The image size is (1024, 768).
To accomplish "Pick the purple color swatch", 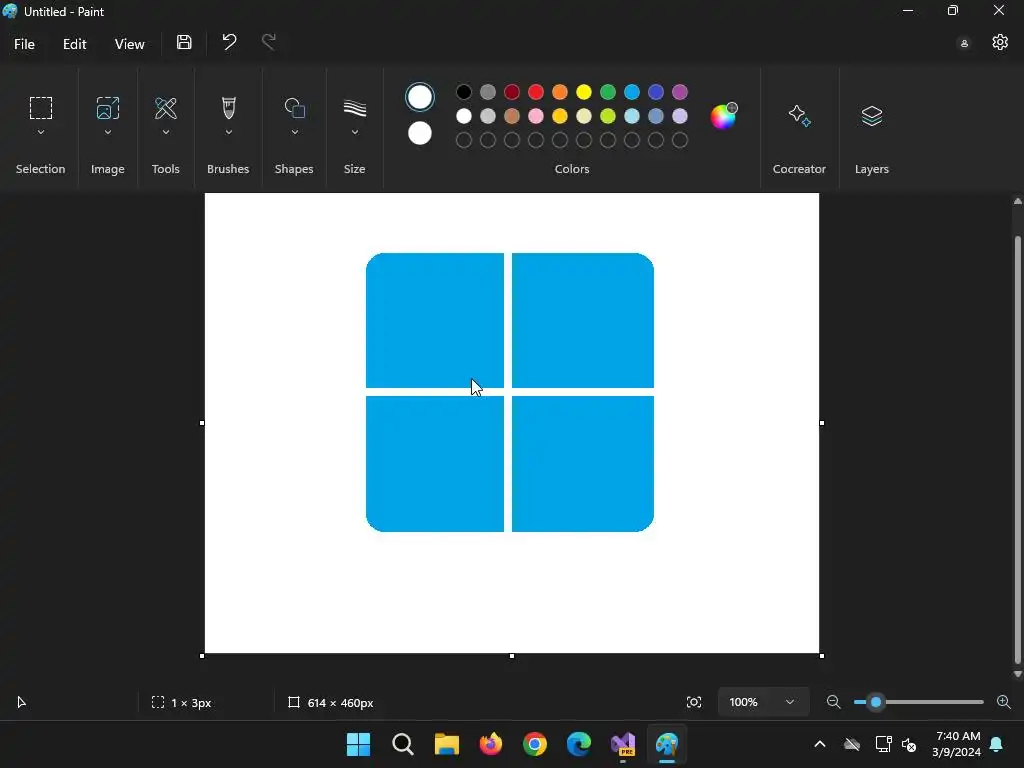I will 680,92.
